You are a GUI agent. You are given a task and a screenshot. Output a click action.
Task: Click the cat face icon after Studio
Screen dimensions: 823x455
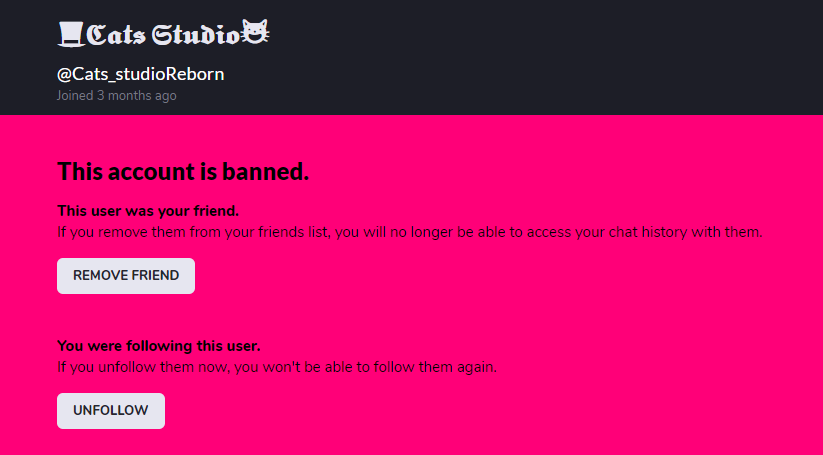pos(256,32)
